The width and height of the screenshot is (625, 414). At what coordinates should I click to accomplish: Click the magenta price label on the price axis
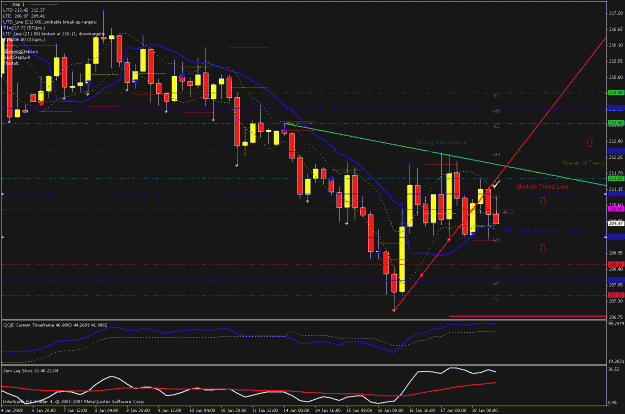(616, 209)
